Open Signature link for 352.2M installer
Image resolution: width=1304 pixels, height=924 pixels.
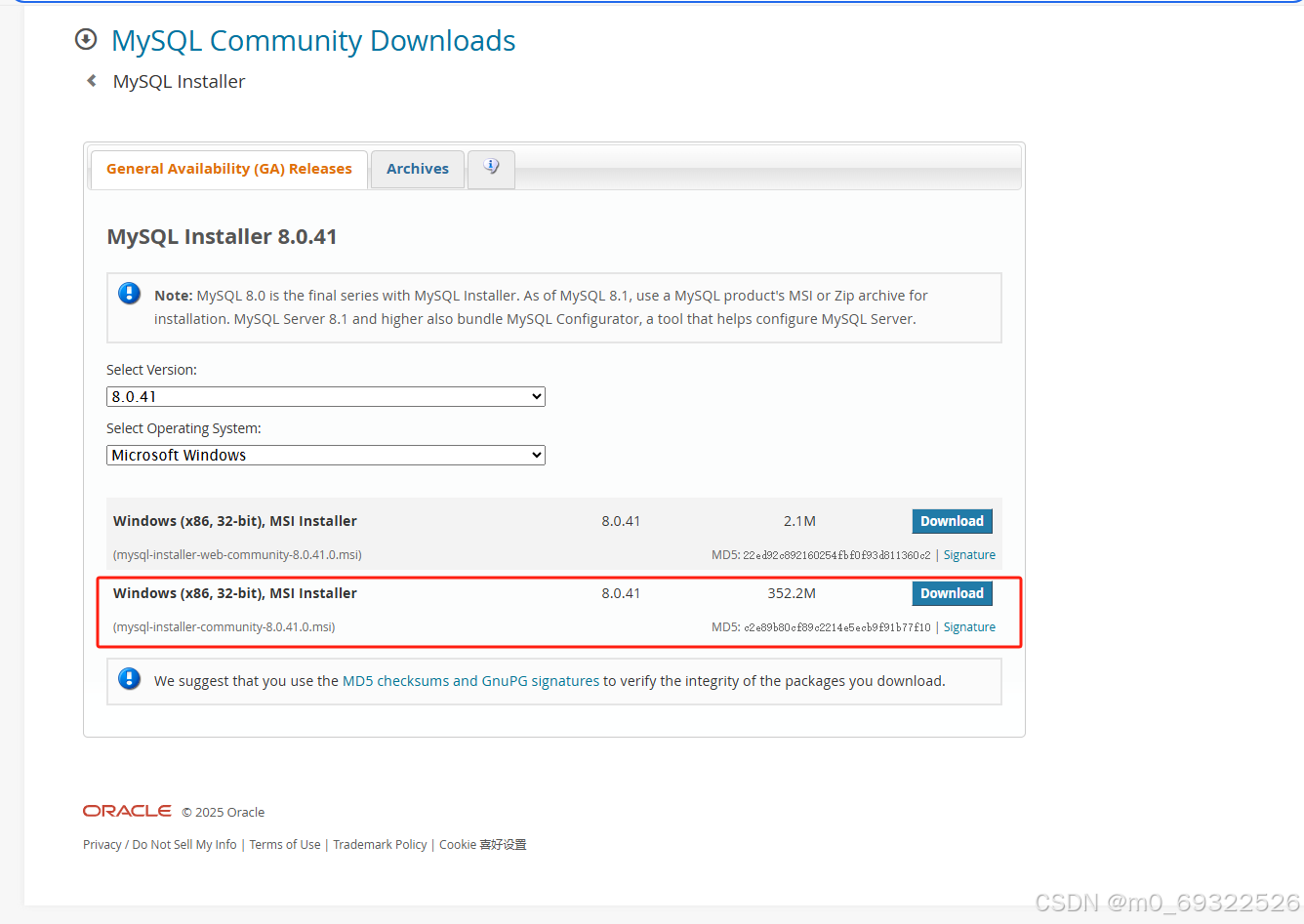(969, 627)
